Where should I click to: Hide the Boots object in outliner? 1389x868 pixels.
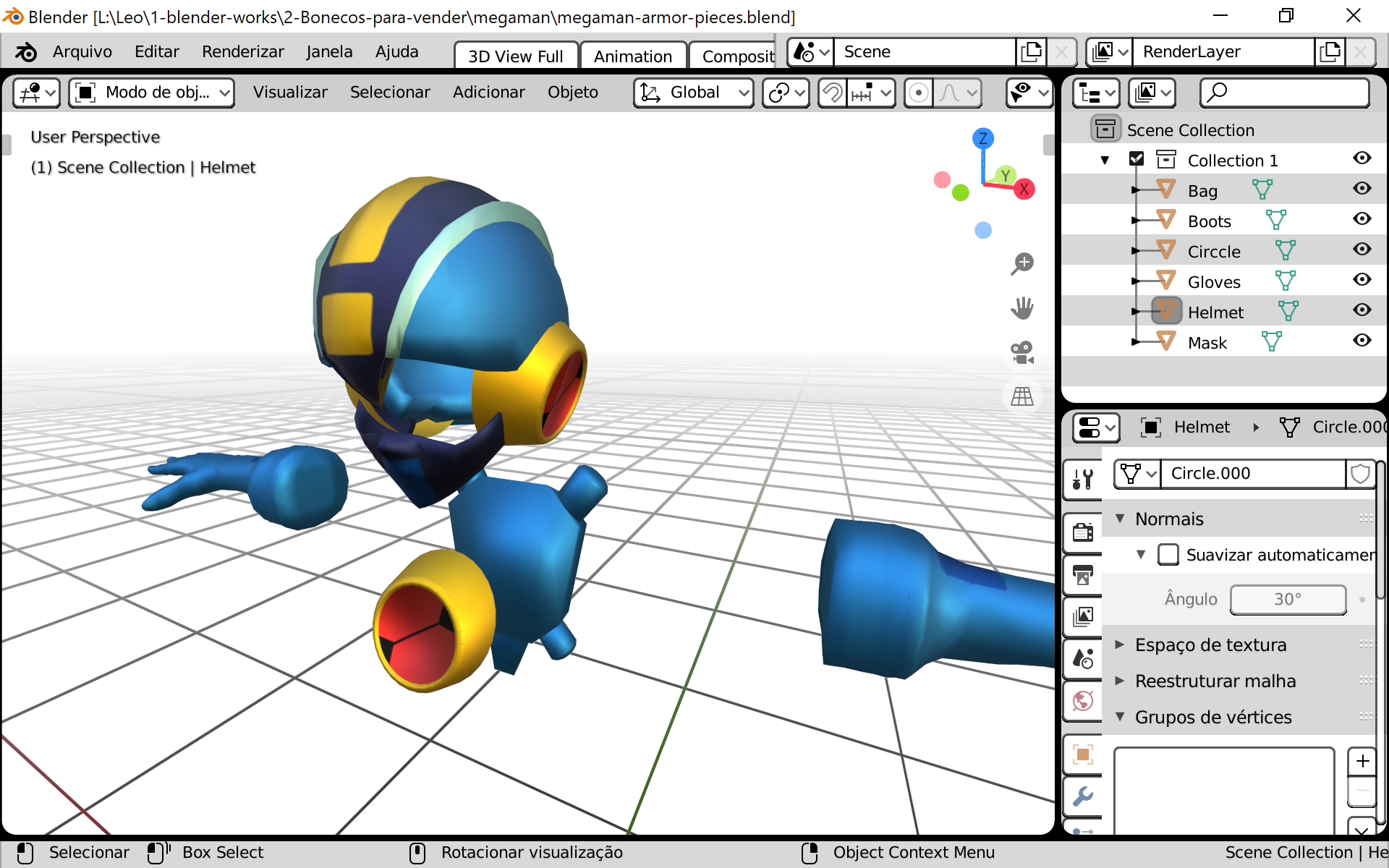pyautogui.click(x=1362, y=219)
